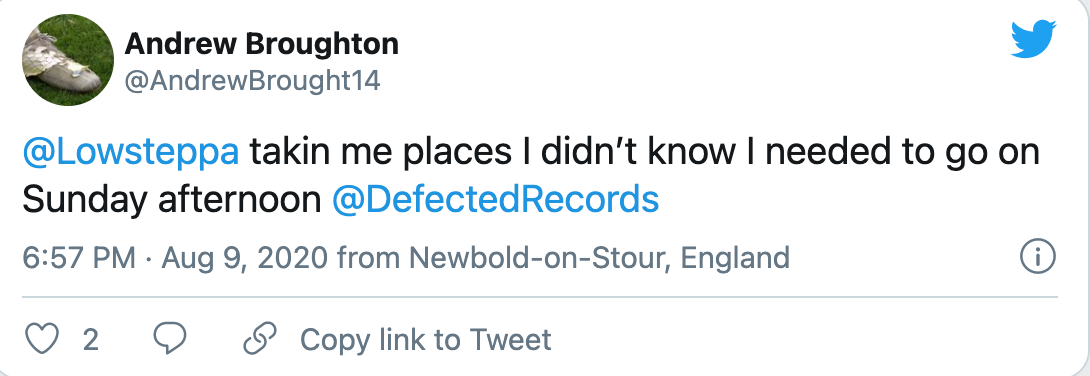The image size is (1090, 376).
Task: Click the word 'from' before the location
Action: pos(368,258)
